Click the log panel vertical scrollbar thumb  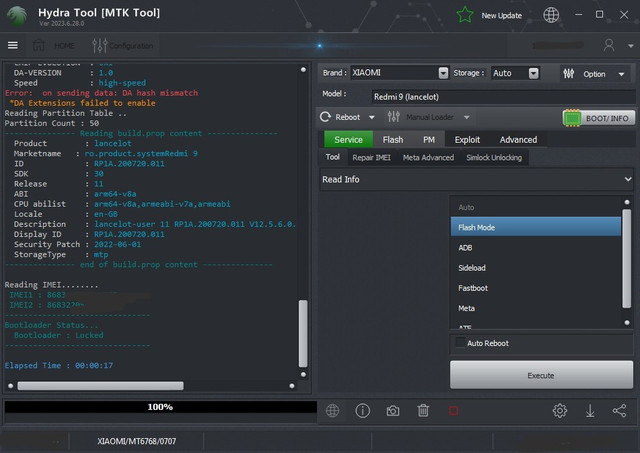[303, 333]
